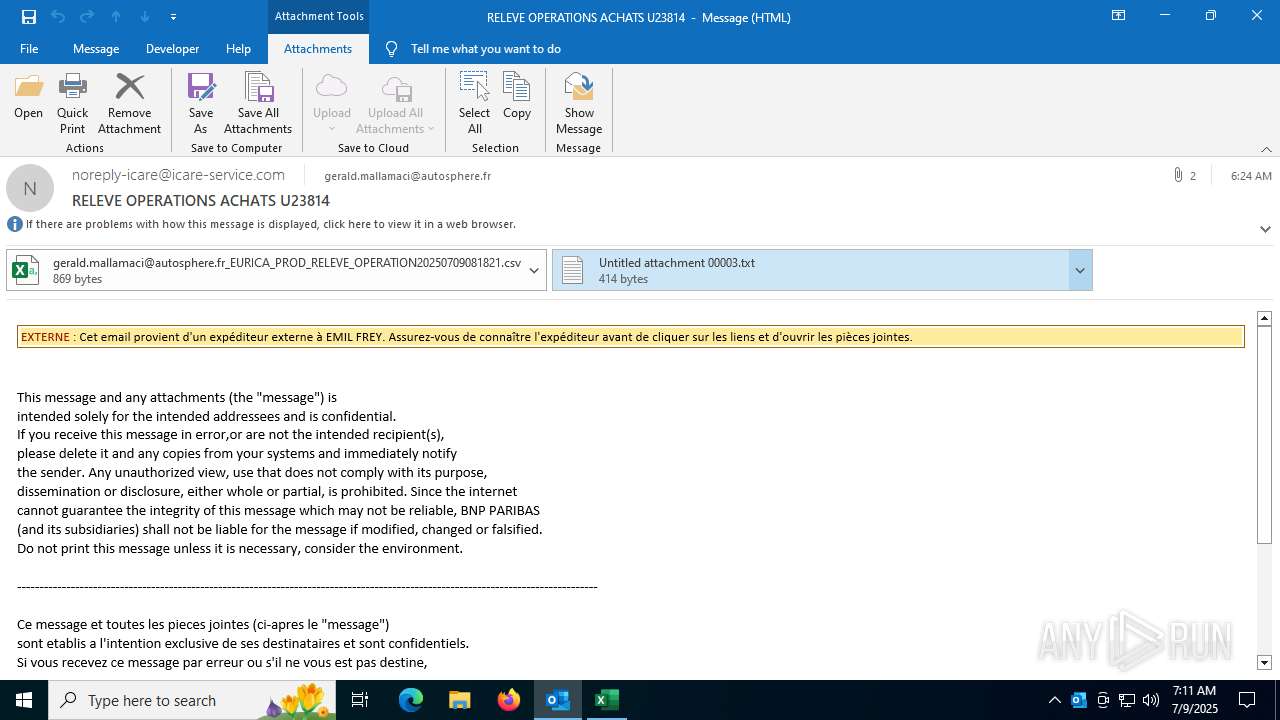Click the message scrollbar thumb
Image resolution: width=1280 pixels, height=720 pixels.
1264,435
